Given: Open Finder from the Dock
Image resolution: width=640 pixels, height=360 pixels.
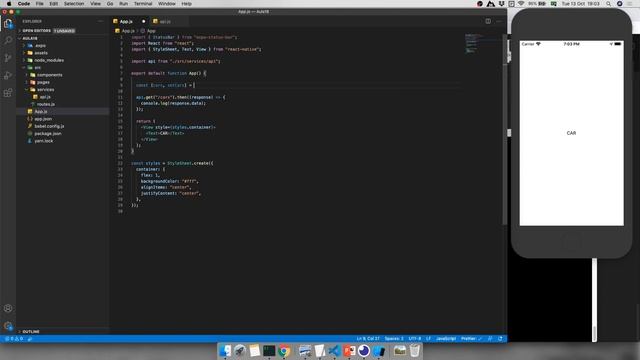Looking at the screenshot, I should (225, 351).
